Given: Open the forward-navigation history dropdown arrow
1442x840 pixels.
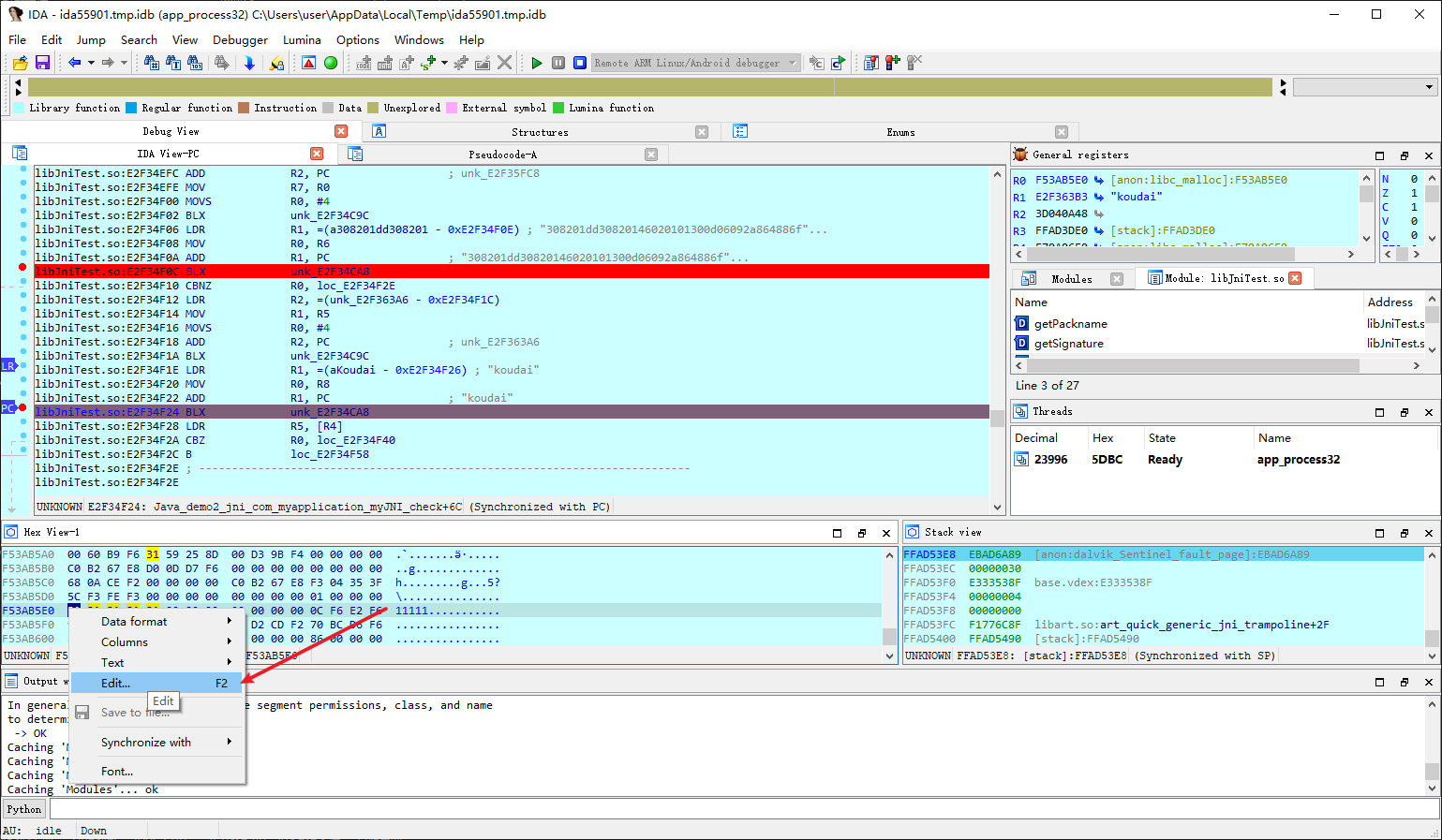Looking at the screenshot, I should [x=124, y=63].
